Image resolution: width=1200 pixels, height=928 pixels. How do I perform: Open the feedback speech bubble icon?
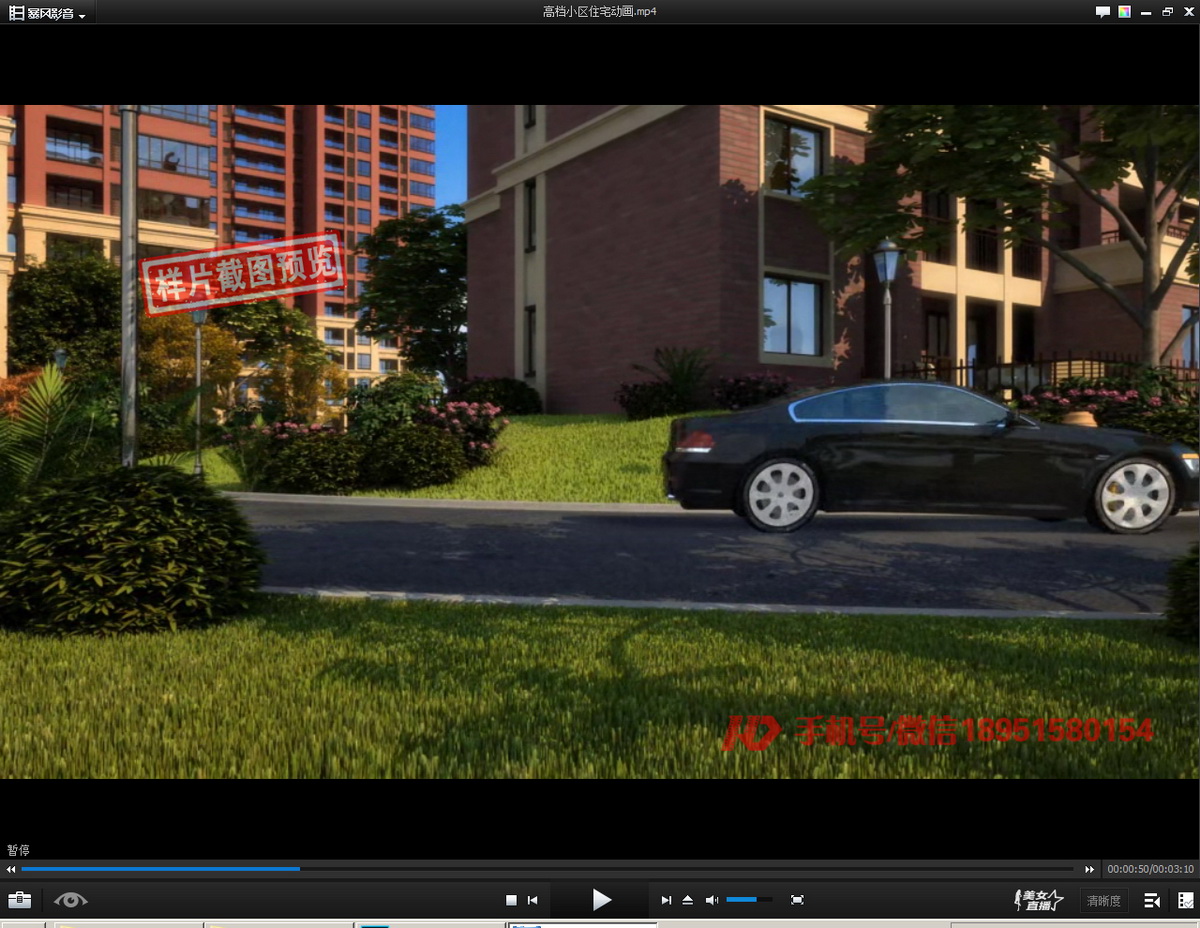(x=1102, y=12)
